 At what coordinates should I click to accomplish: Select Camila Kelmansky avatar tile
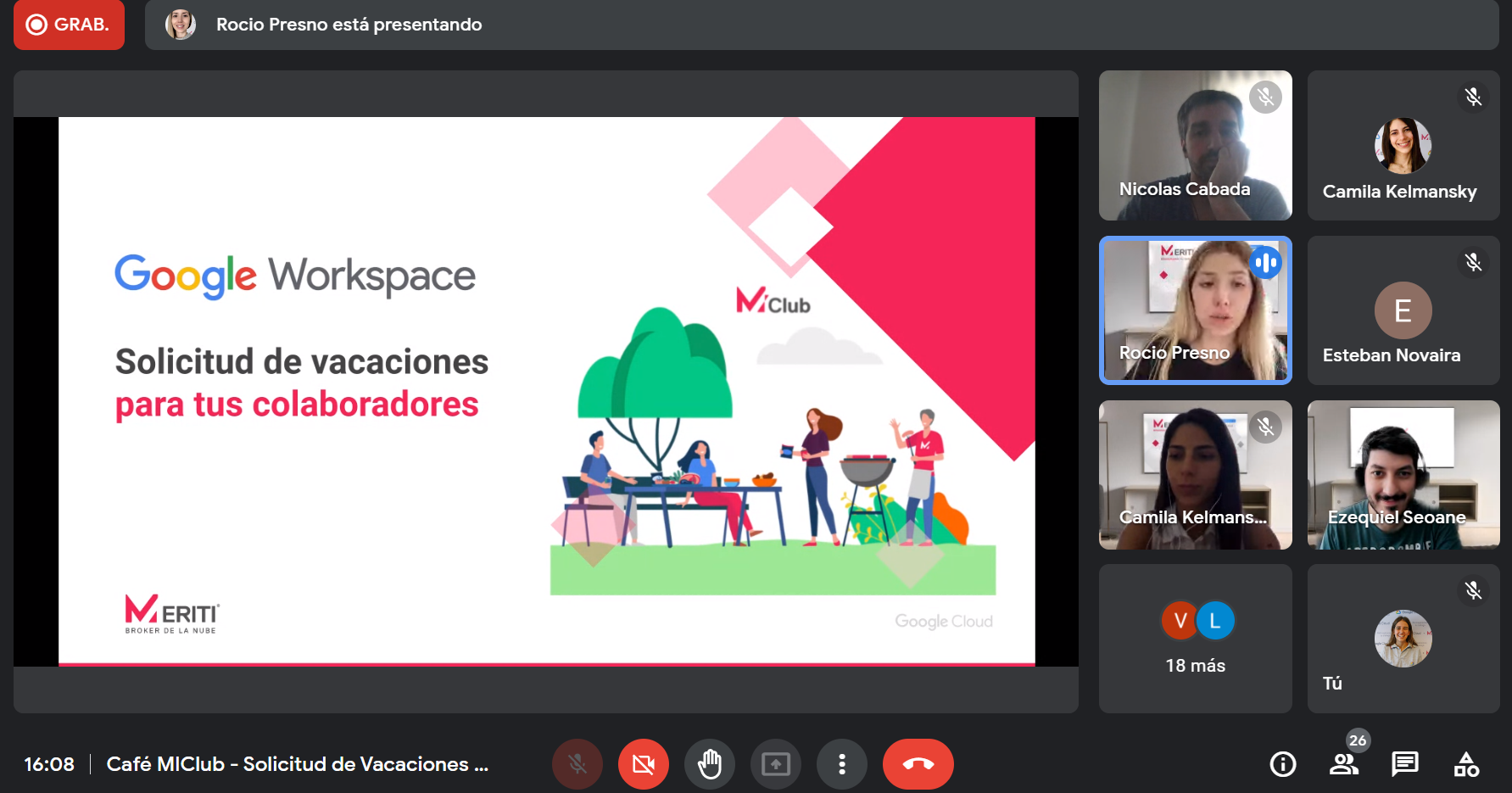pyautogui.click(x=1403, y=145)
